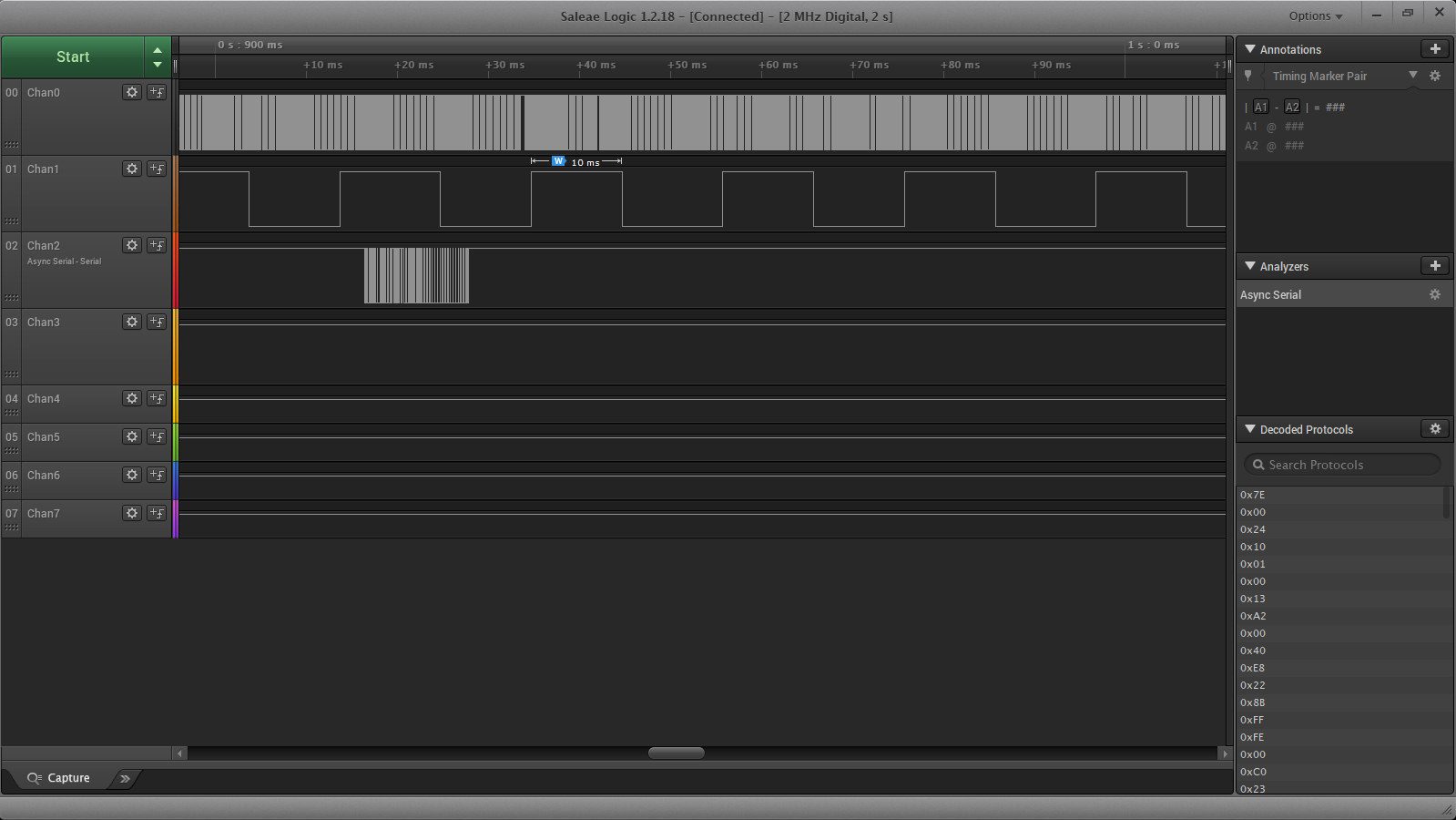This screenshot has height=820, width=1456.
Task: Set trigger edge for Chan3
Action: pyautogui.click(x=157, y=322)
